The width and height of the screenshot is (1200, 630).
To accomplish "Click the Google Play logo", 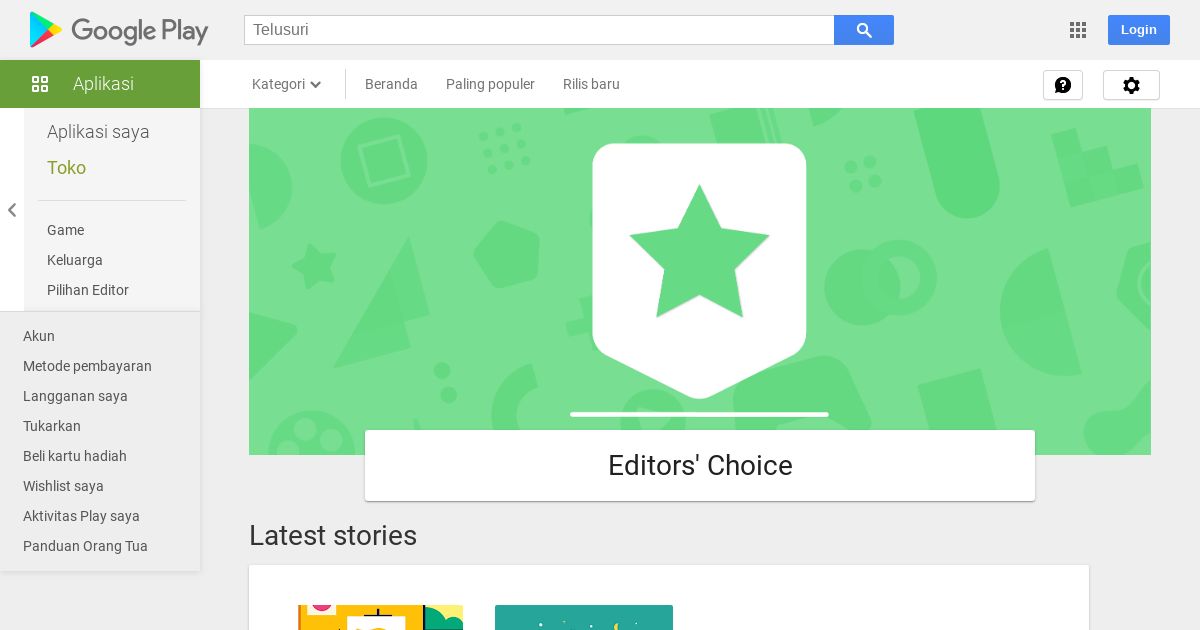I will [119, 30].
